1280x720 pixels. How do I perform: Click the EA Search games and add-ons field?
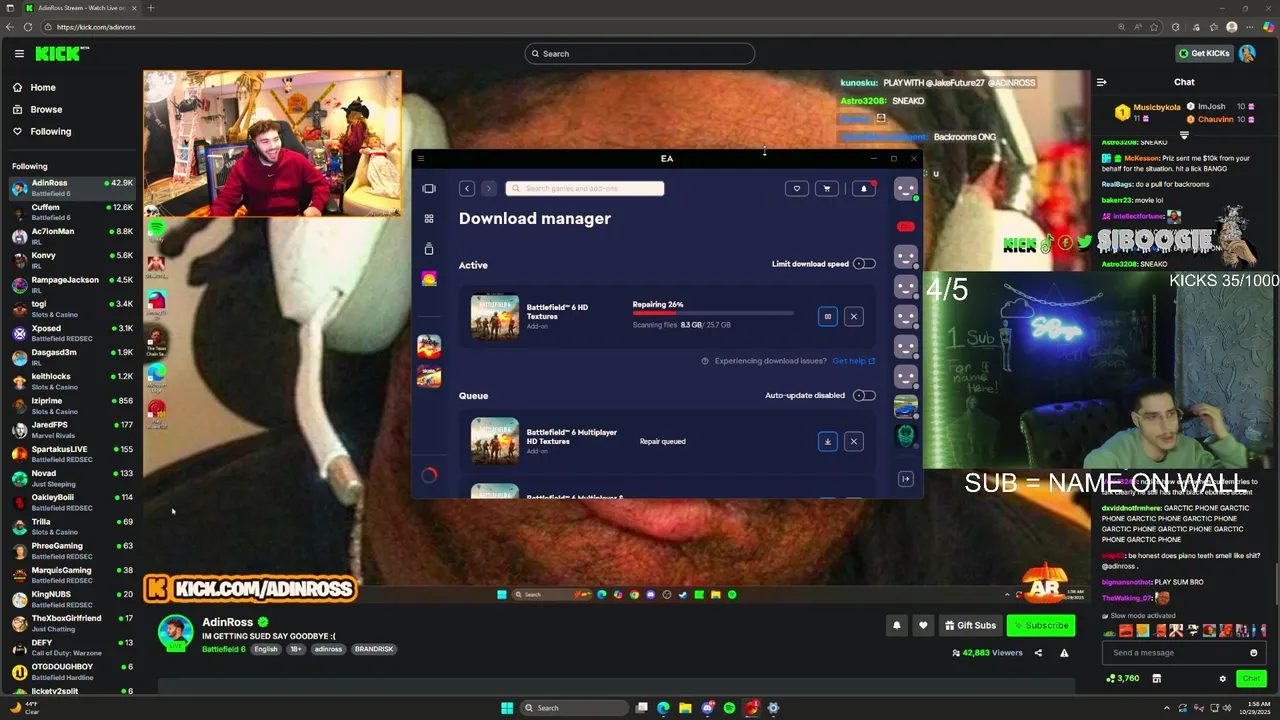click(585, 189)
